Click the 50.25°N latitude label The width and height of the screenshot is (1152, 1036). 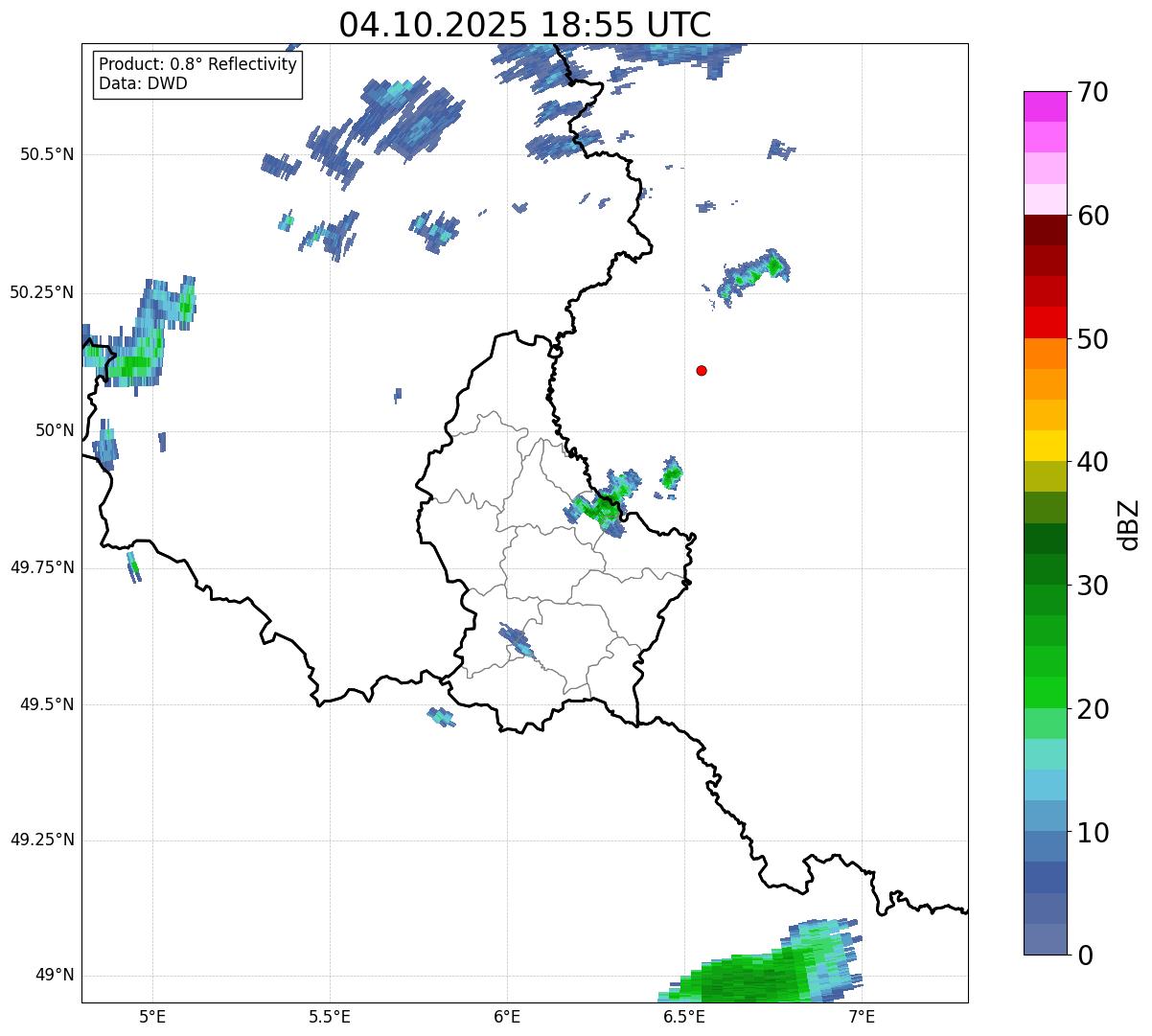(x=41, y=292)
